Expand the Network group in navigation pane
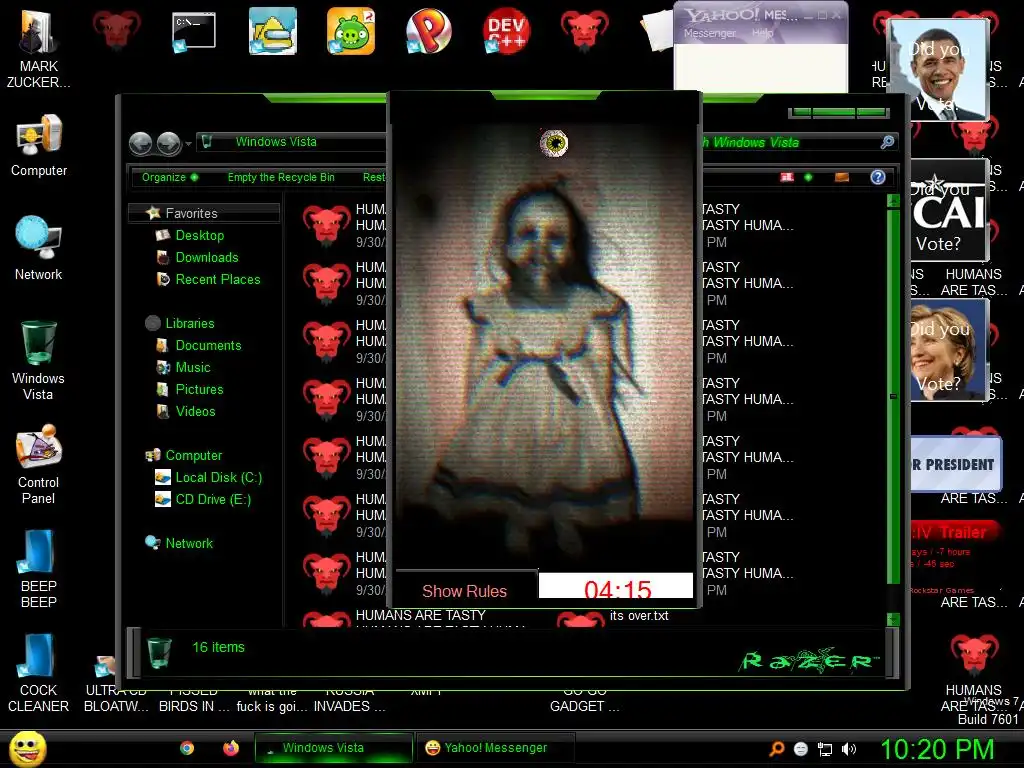Image resolution: width=1024 pixels, height=768 pixels. coord(189,543)
